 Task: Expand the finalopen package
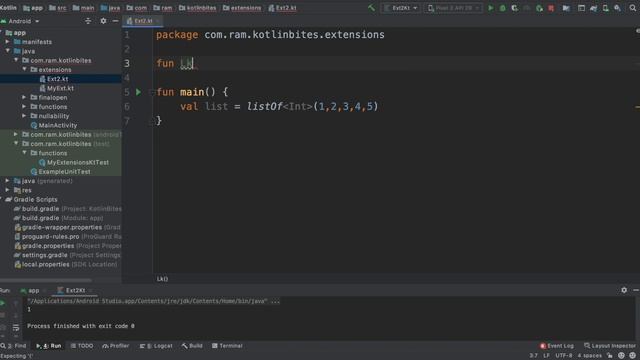24,97
